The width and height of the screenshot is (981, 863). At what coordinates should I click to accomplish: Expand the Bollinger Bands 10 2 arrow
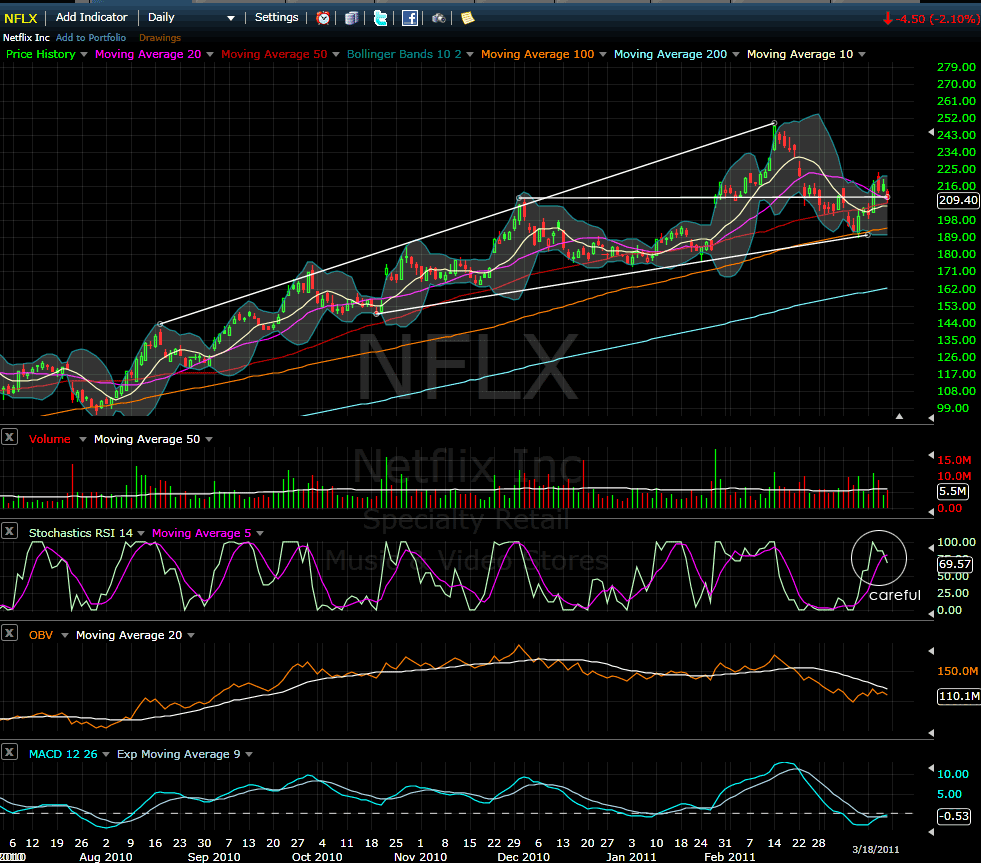tap(470, 54)
